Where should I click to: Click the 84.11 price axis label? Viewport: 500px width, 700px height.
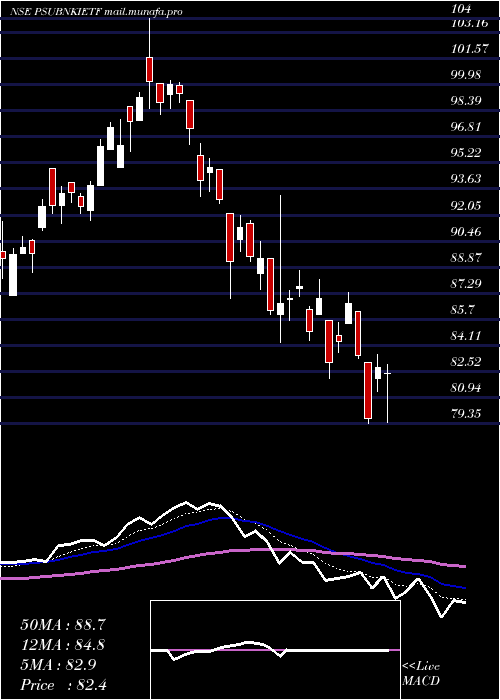coord(466,335)
